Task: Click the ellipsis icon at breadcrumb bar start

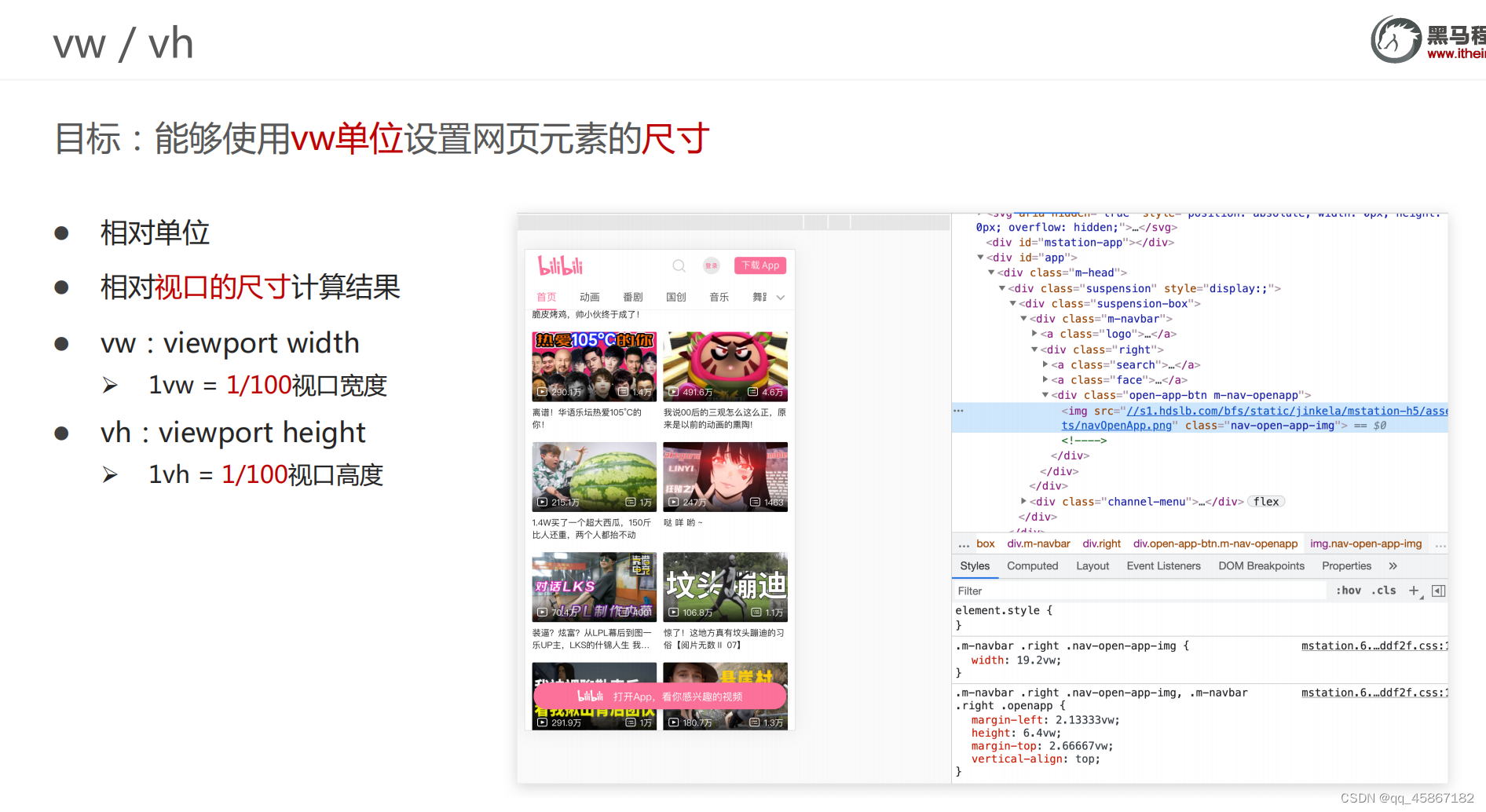Action: pyautogui.click(x=964, y=543)
